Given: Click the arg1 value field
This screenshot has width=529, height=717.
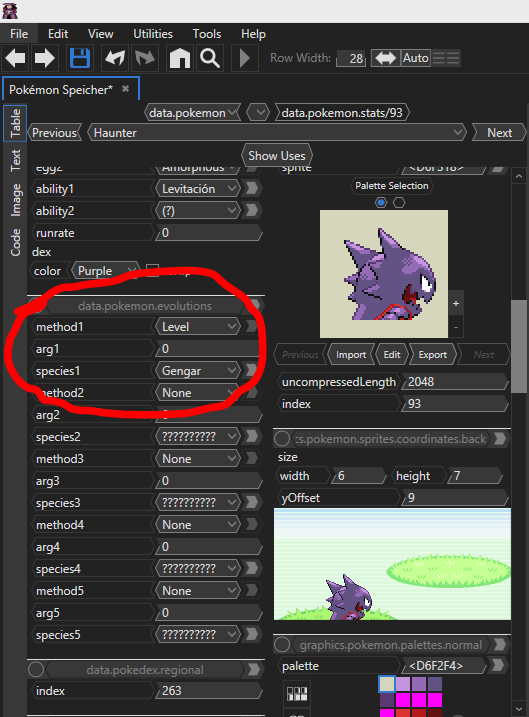Looking at the screenshot, I should (209, 348).
